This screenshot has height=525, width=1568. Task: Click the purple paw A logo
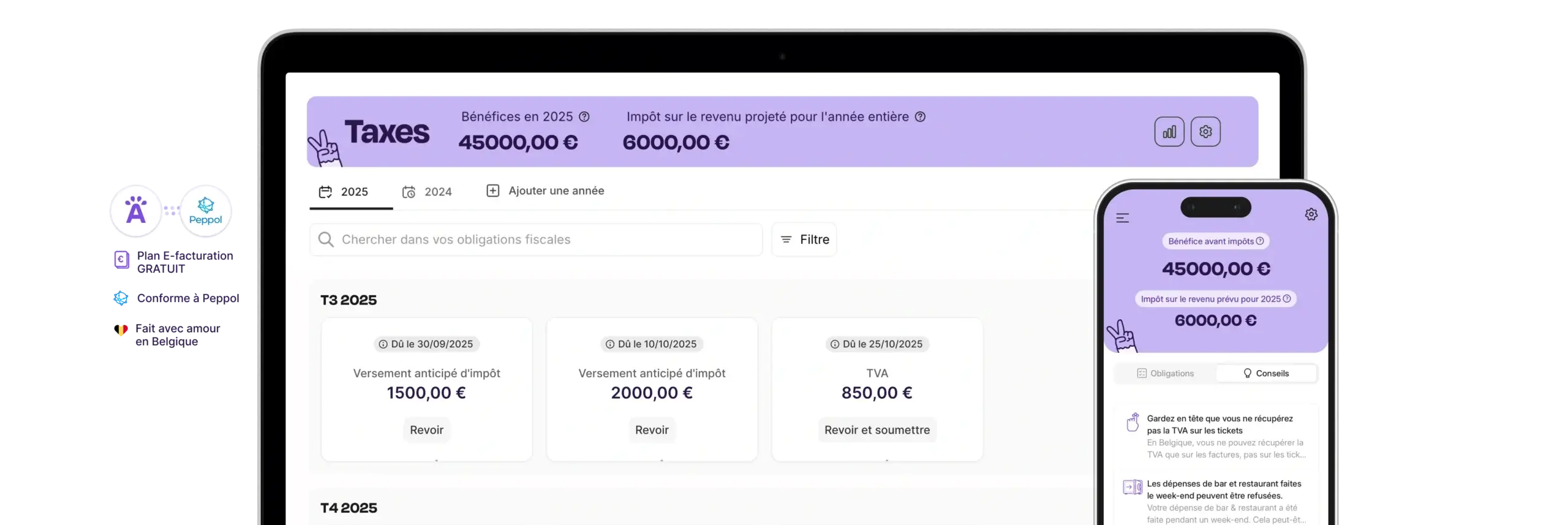(x=136, y=210)
